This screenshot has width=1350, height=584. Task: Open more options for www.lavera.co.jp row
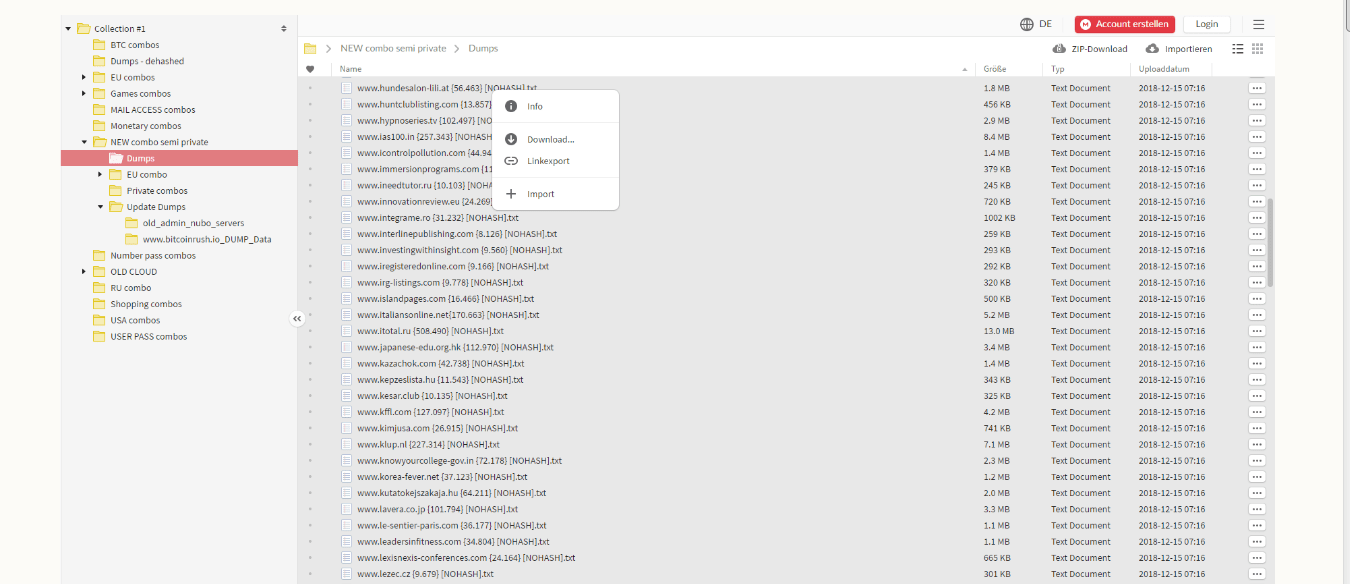[x=1257, y=510]
